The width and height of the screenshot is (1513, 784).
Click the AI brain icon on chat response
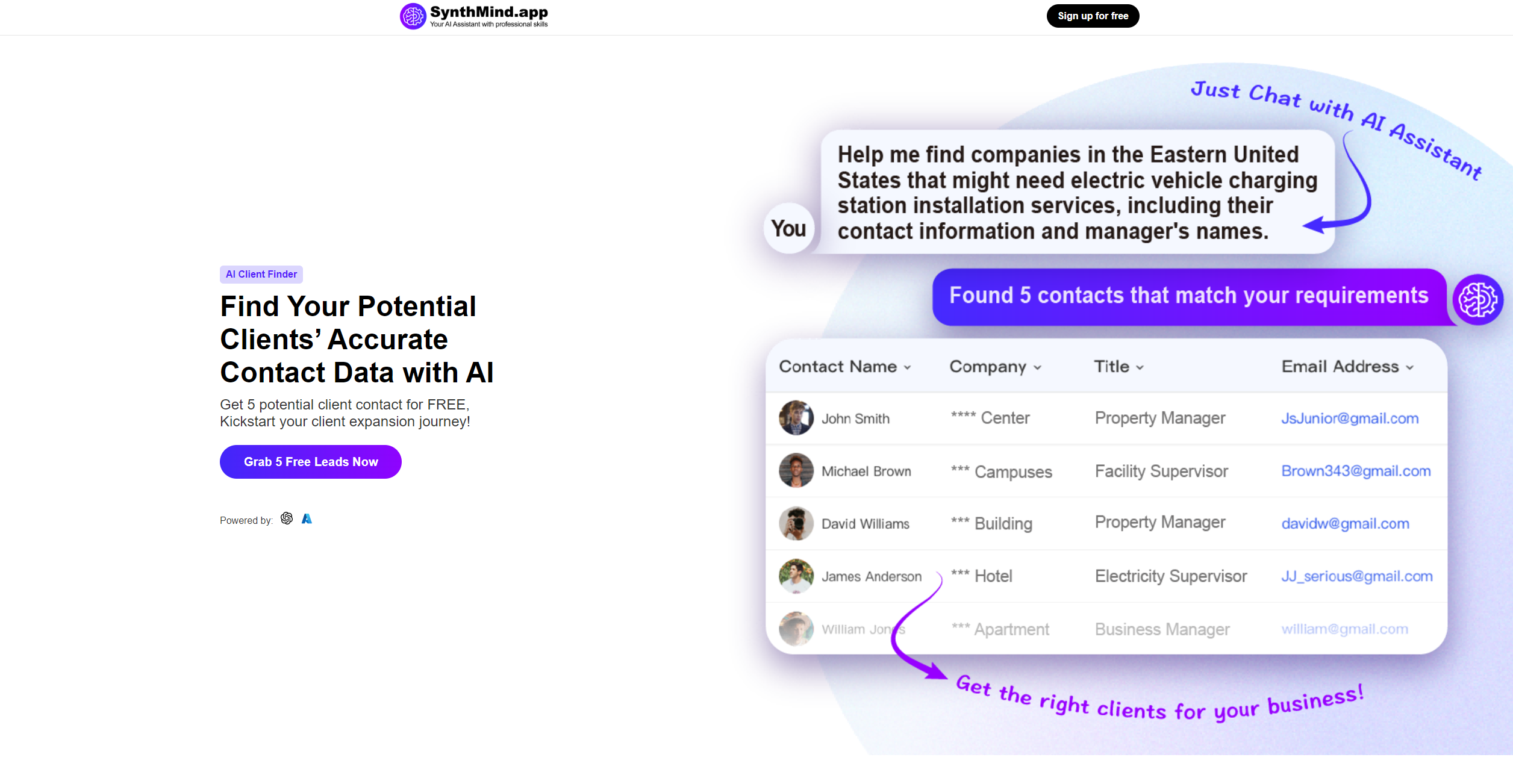tap(1479, 297)
